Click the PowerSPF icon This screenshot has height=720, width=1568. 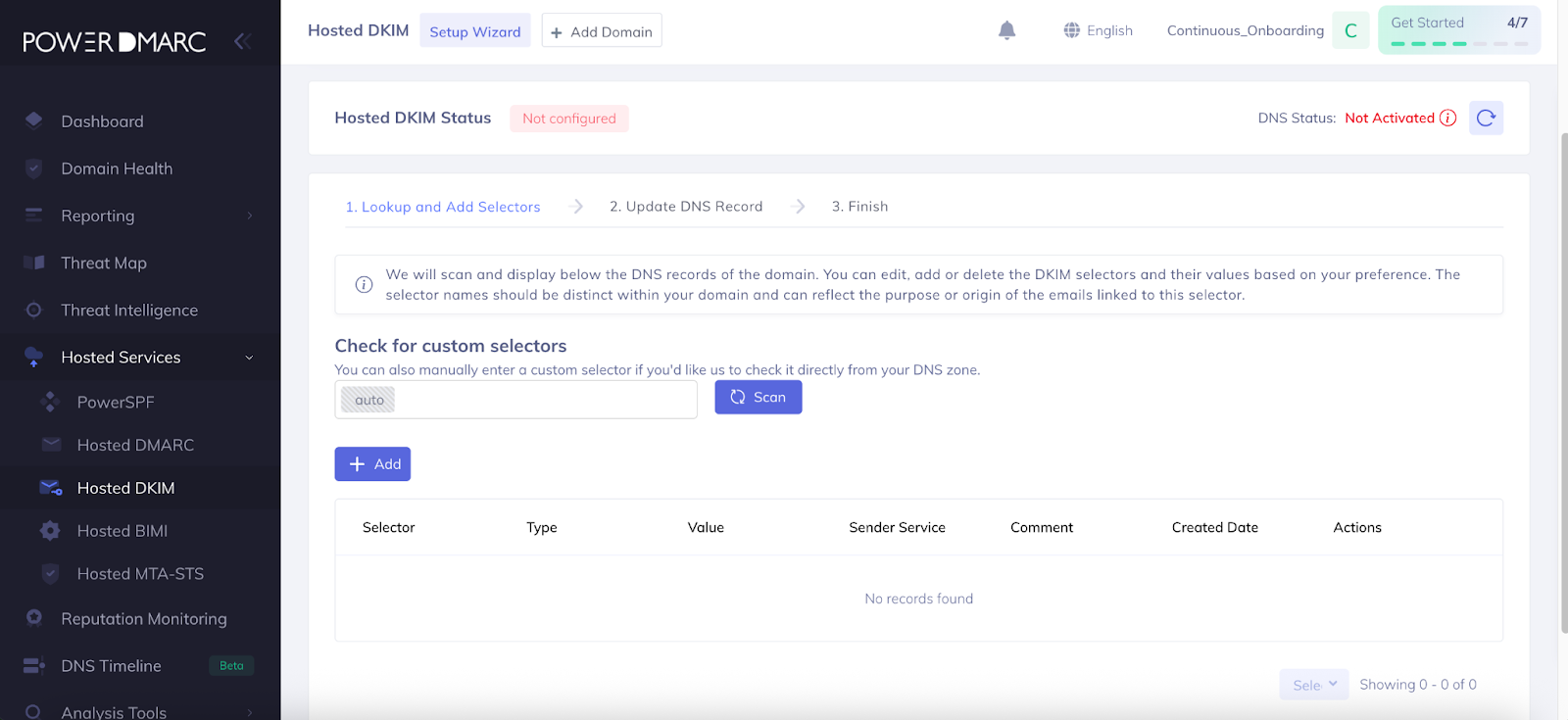pos(50,402)
